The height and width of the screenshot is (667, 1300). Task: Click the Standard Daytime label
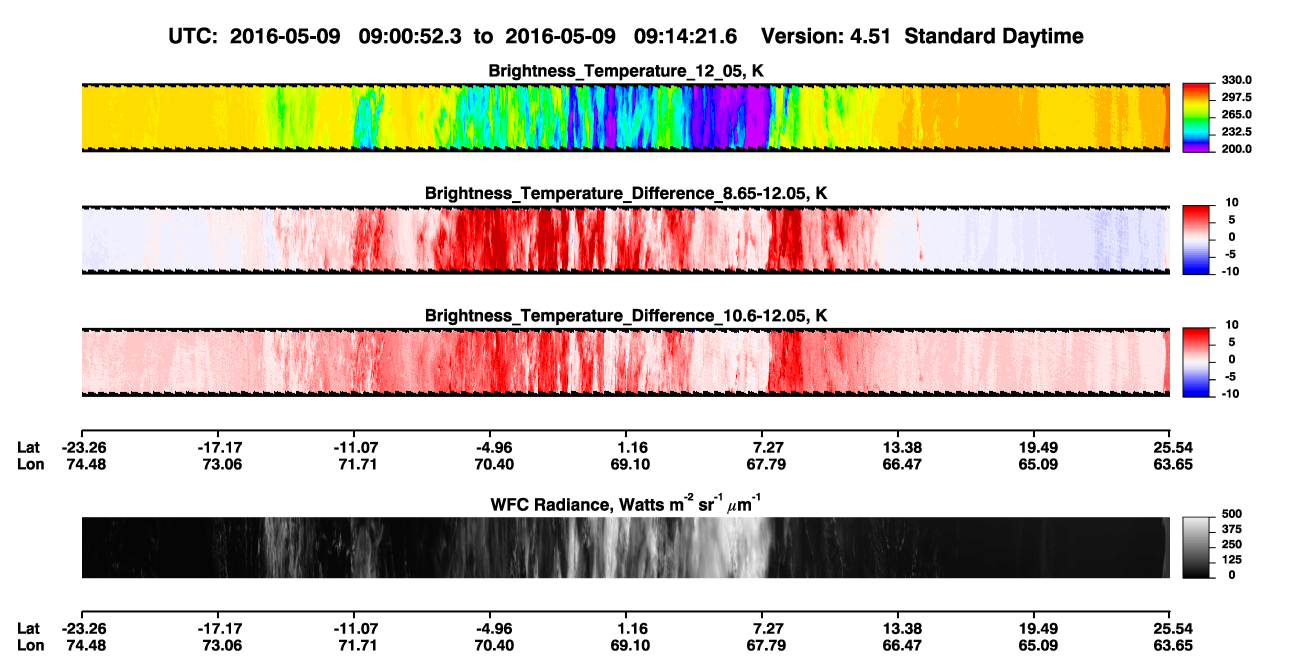click(994, 36)
